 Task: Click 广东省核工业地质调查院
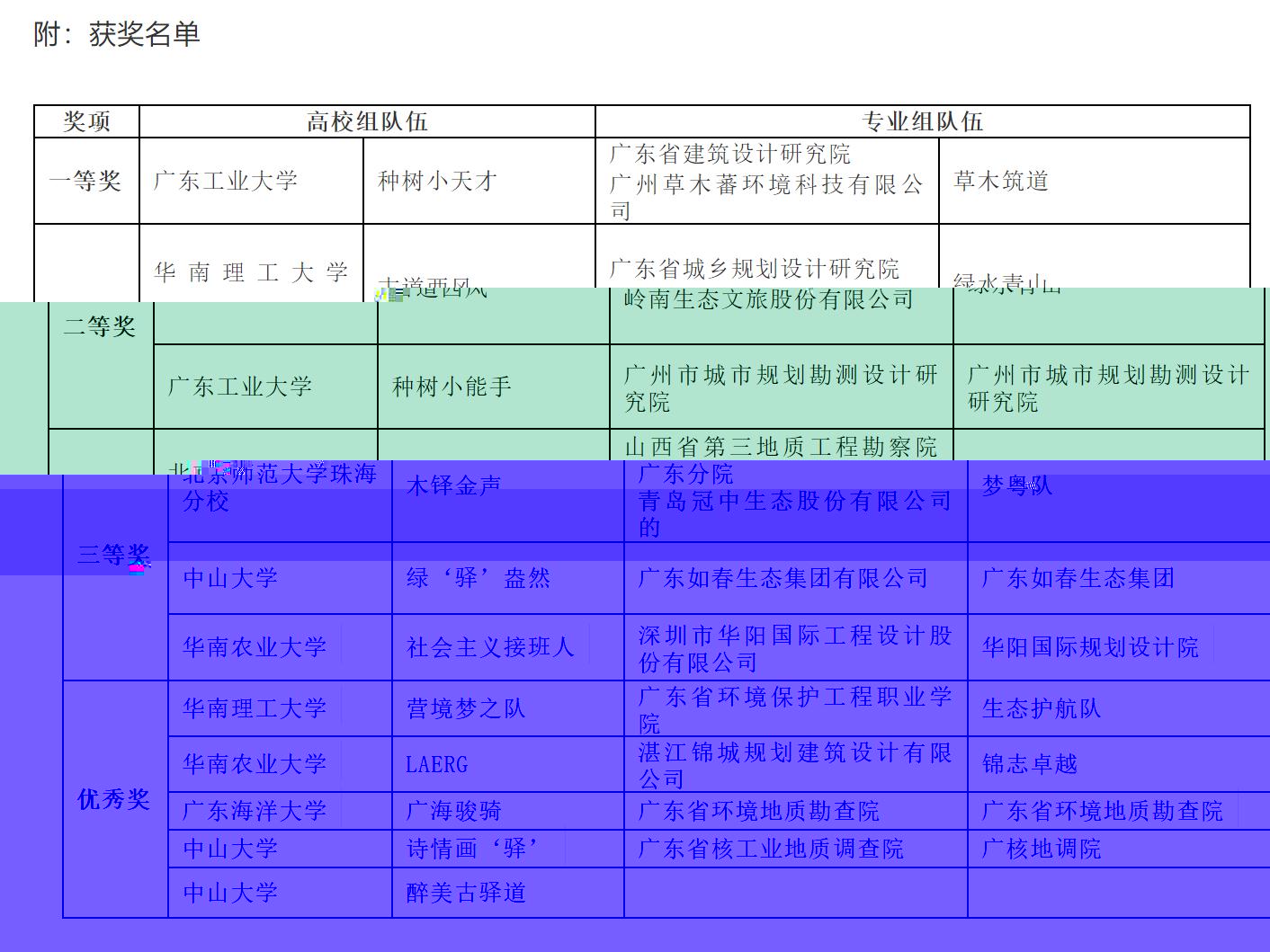click(x=771, y=849)
